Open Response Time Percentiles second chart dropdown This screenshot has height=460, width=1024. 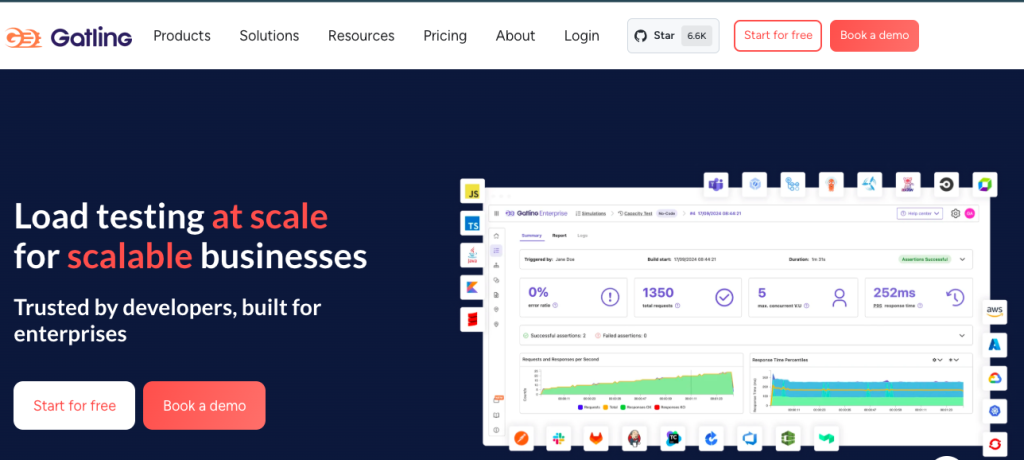(953, 359)
